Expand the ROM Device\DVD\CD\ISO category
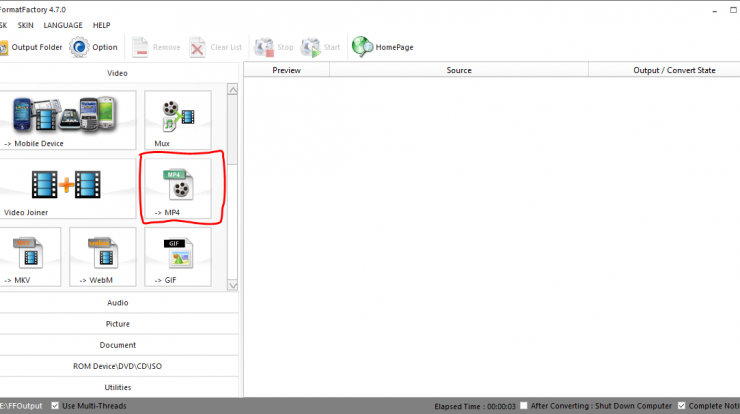Image resolution: width=740 pixels, height=414 pixels. pyautogui.click(x=119, y=366)
